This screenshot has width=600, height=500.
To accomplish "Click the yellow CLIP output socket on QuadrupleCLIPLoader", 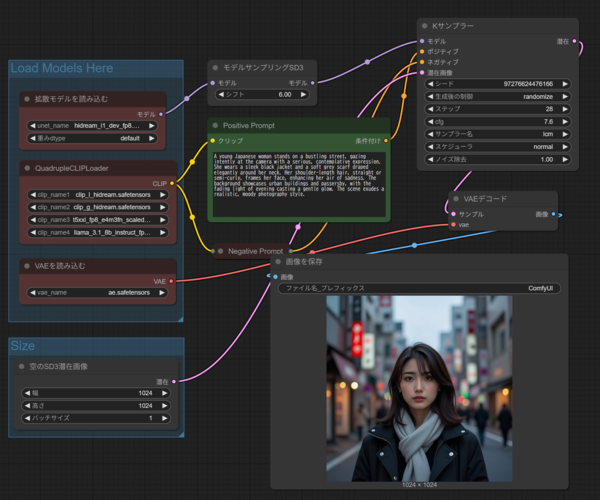I will pos(173,183).
